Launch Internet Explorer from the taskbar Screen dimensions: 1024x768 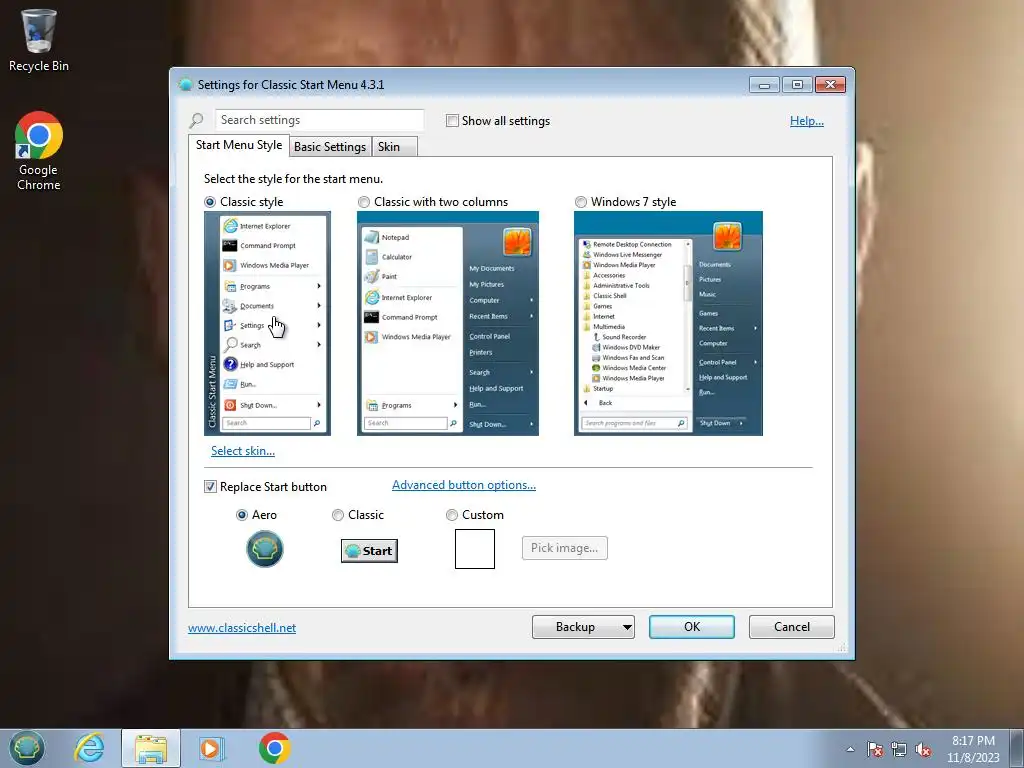click(89, 748)
